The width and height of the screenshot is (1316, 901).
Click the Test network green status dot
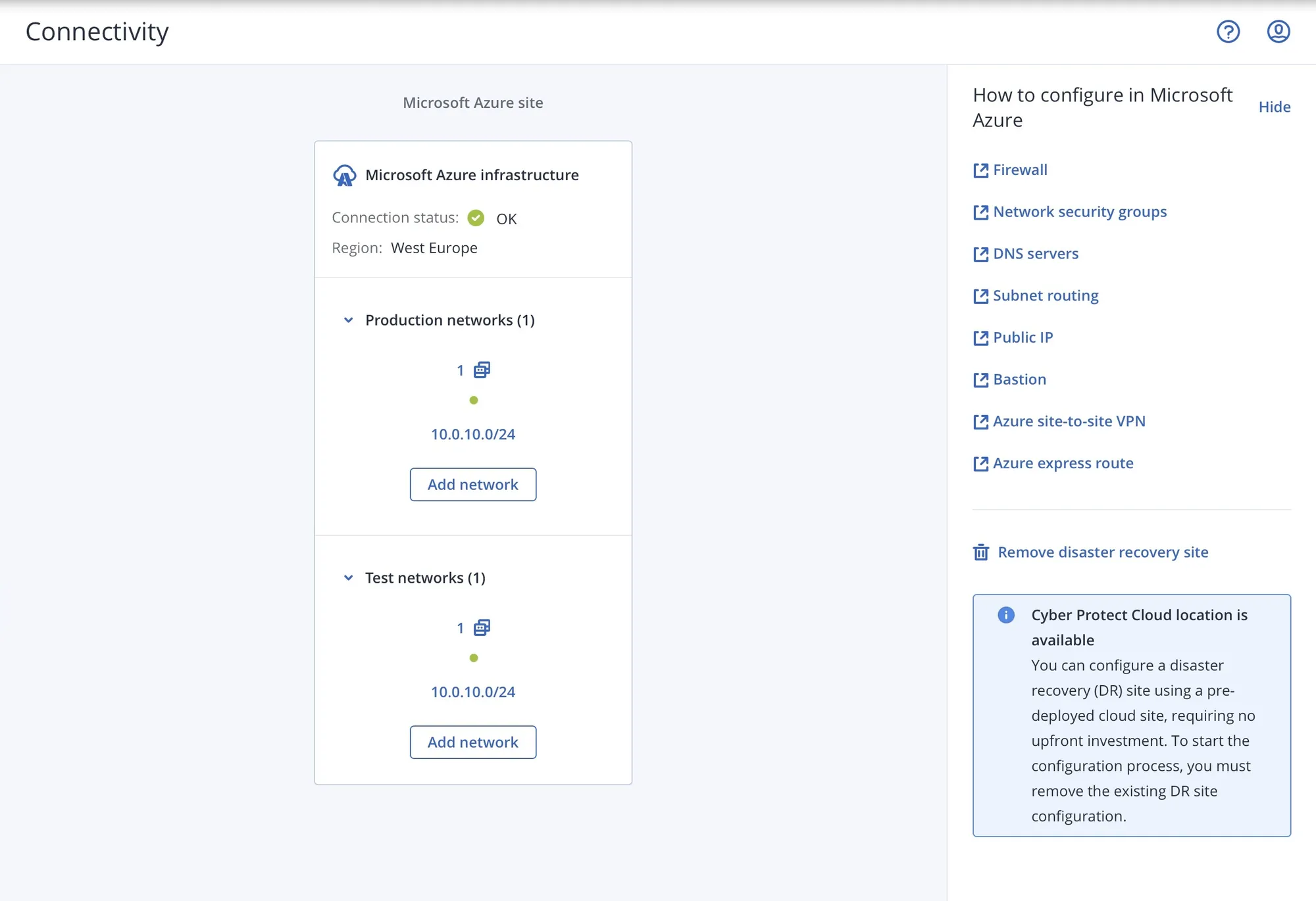click(x=473, y=658)
